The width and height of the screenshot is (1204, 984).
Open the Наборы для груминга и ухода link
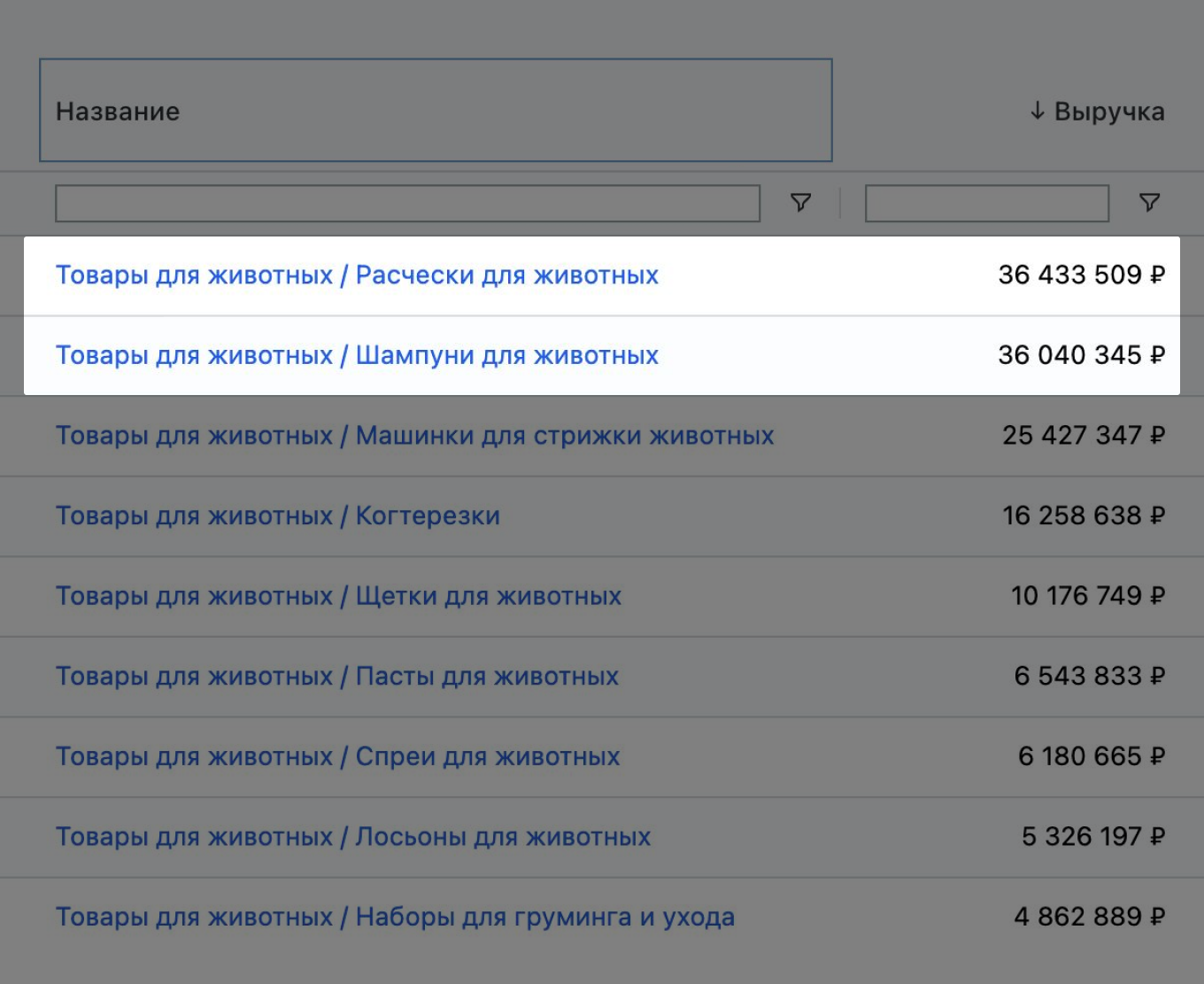[x=395, y=917]
